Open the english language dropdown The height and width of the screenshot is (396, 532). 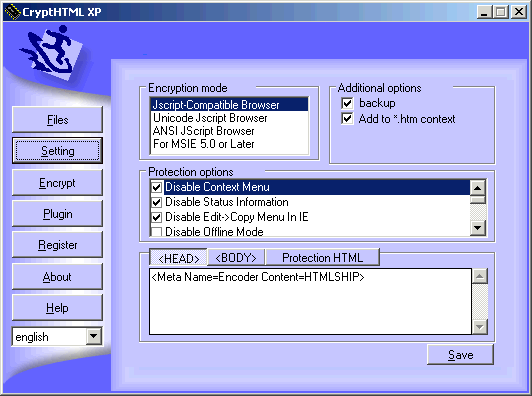93,337
